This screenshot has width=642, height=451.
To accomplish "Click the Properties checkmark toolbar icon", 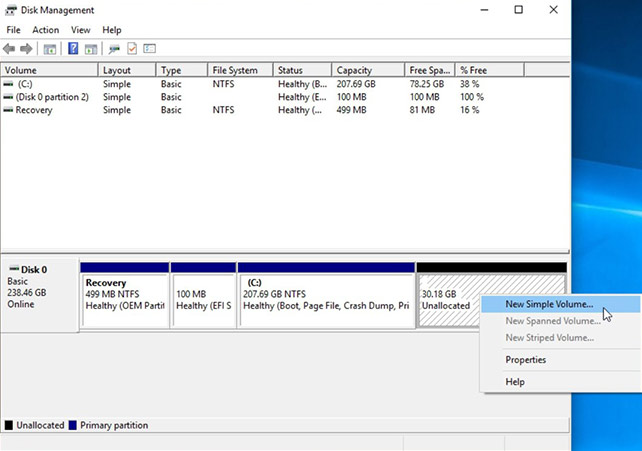I will pos(132,48).
